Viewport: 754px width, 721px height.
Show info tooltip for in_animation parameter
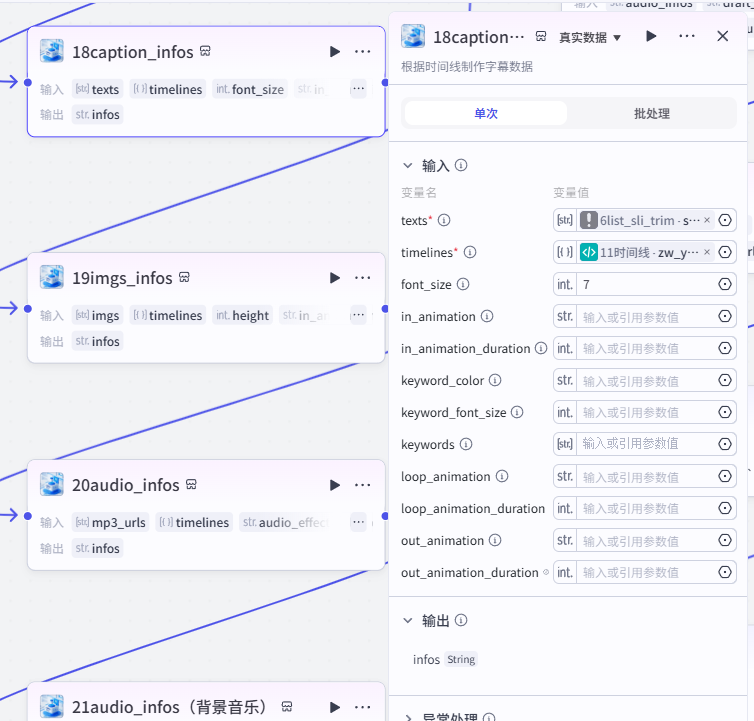point(487,316)
